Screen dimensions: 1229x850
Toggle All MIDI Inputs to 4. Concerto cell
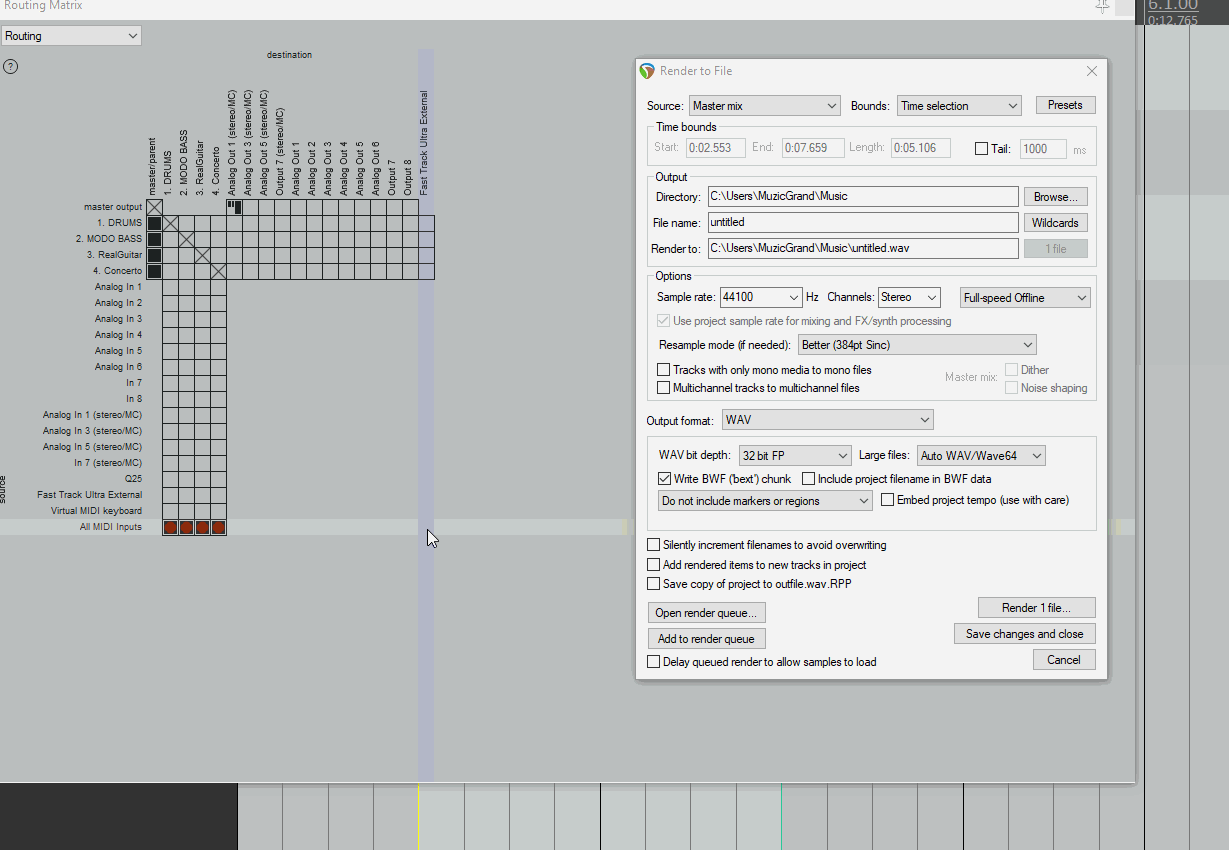[218, 527]
